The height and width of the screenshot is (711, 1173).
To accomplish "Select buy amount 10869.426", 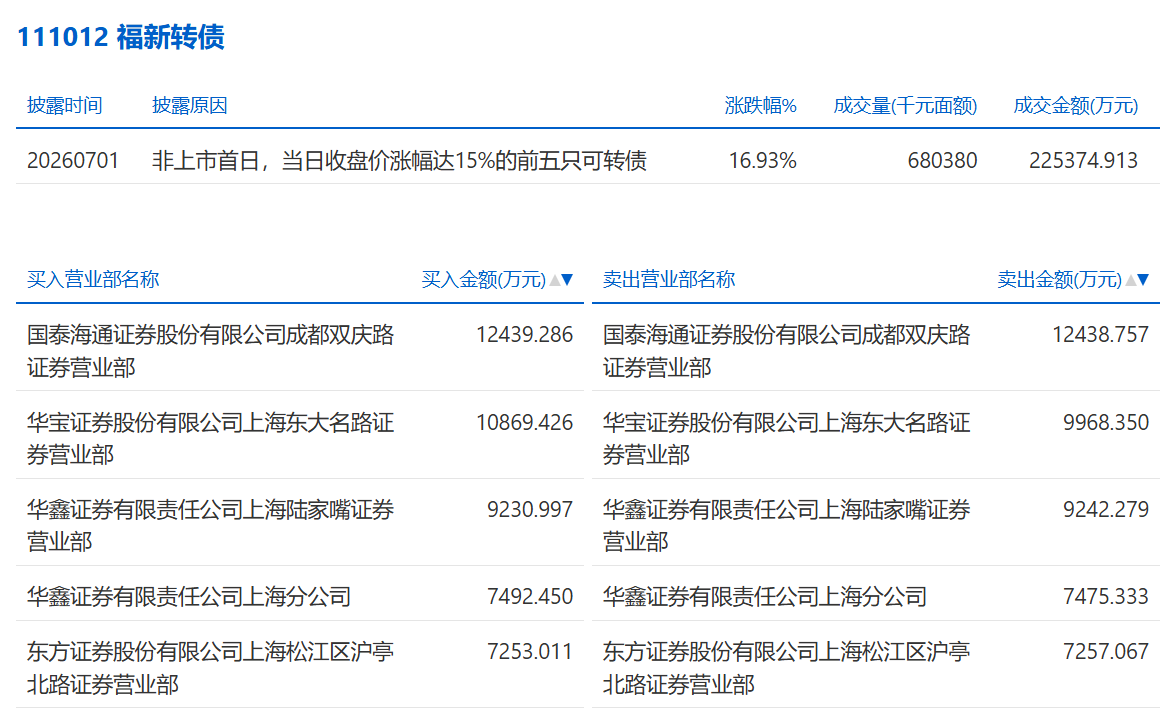I will click(524, 423).
